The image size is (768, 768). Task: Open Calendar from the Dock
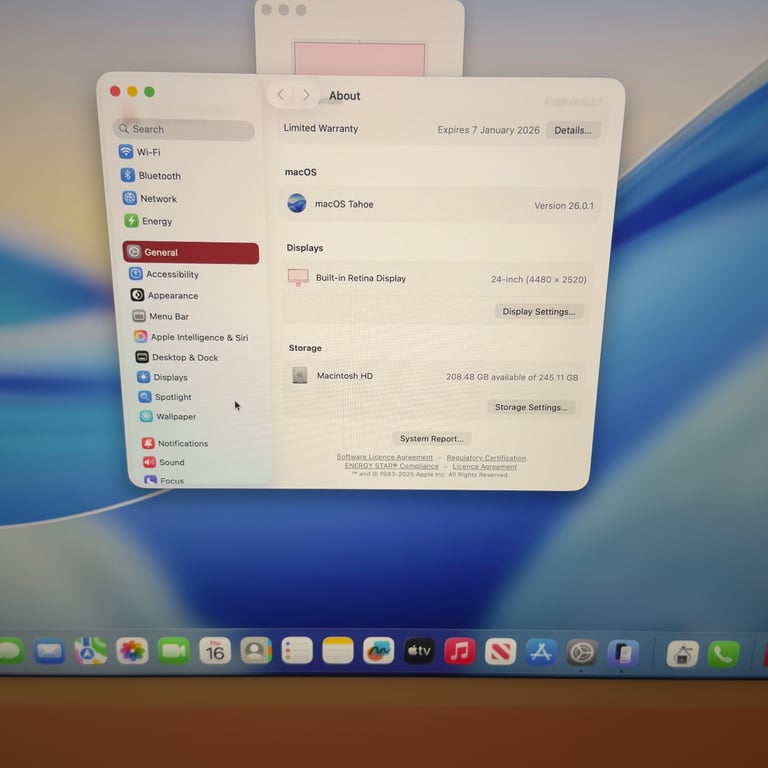point(215,650)
